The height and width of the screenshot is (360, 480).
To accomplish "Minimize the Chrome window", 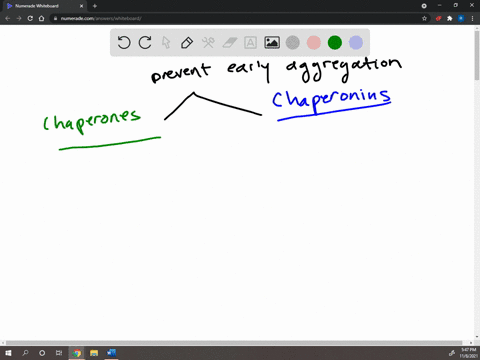I will pyautogui.click(x=440, y=5).
